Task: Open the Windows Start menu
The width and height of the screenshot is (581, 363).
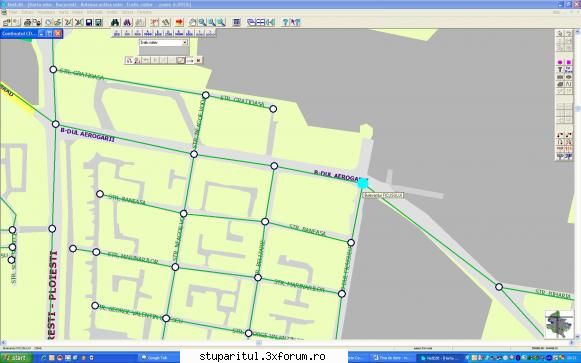Action: tap(16, 358)
